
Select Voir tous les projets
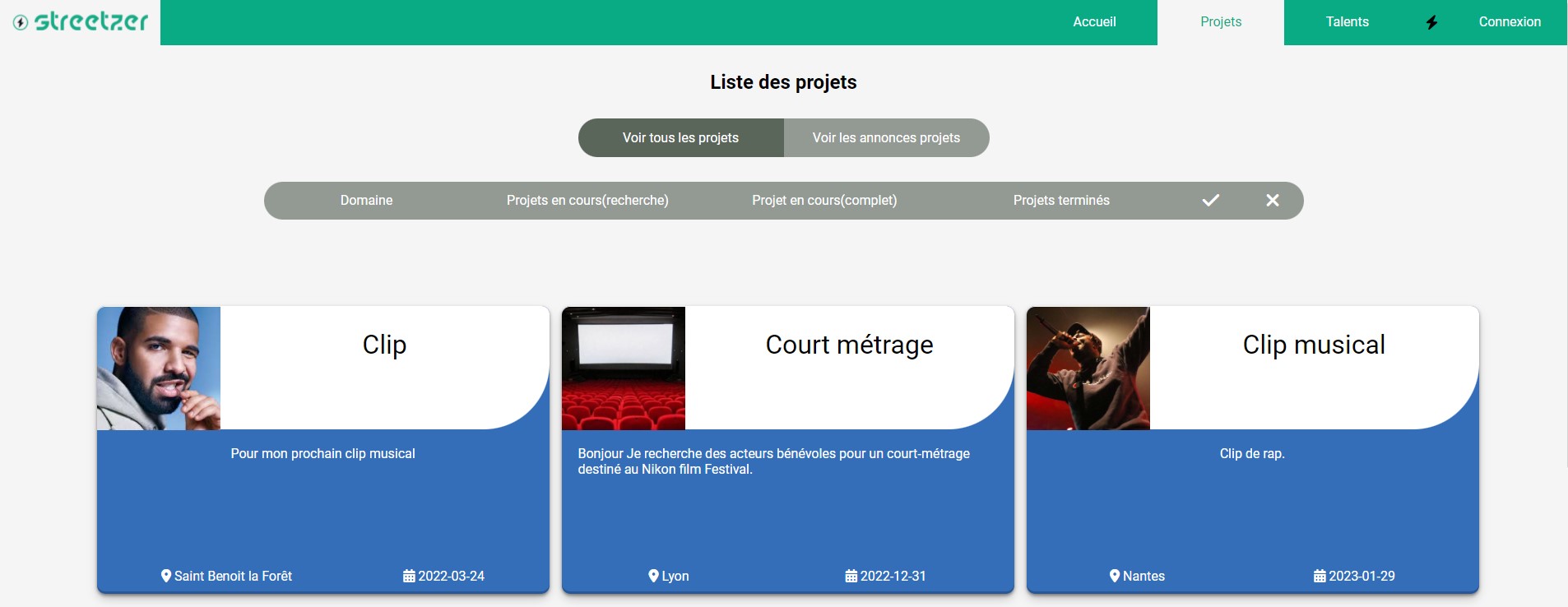coord(681,138)
